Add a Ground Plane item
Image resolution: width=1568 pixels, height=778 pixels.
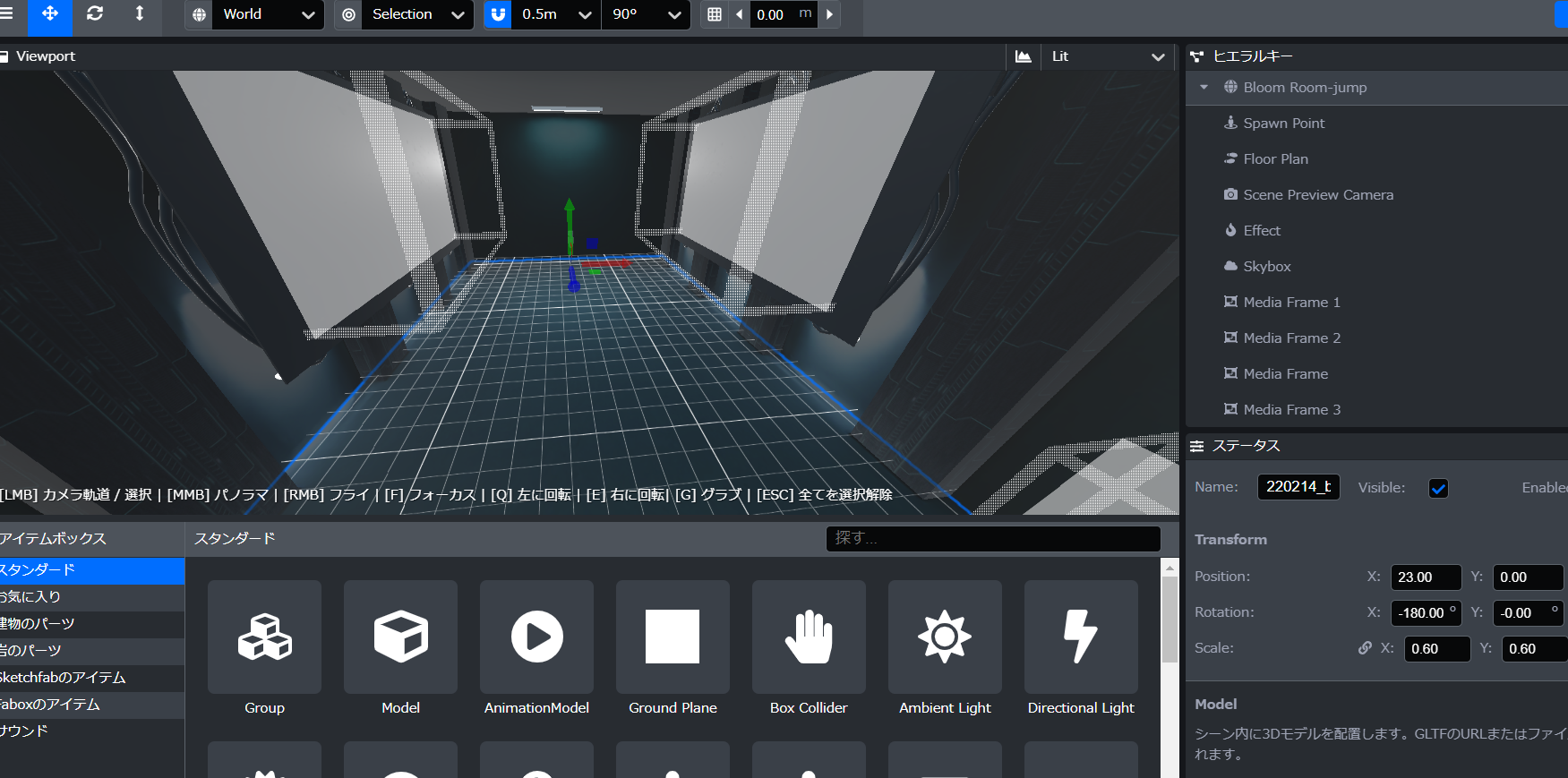click(673, 637)
